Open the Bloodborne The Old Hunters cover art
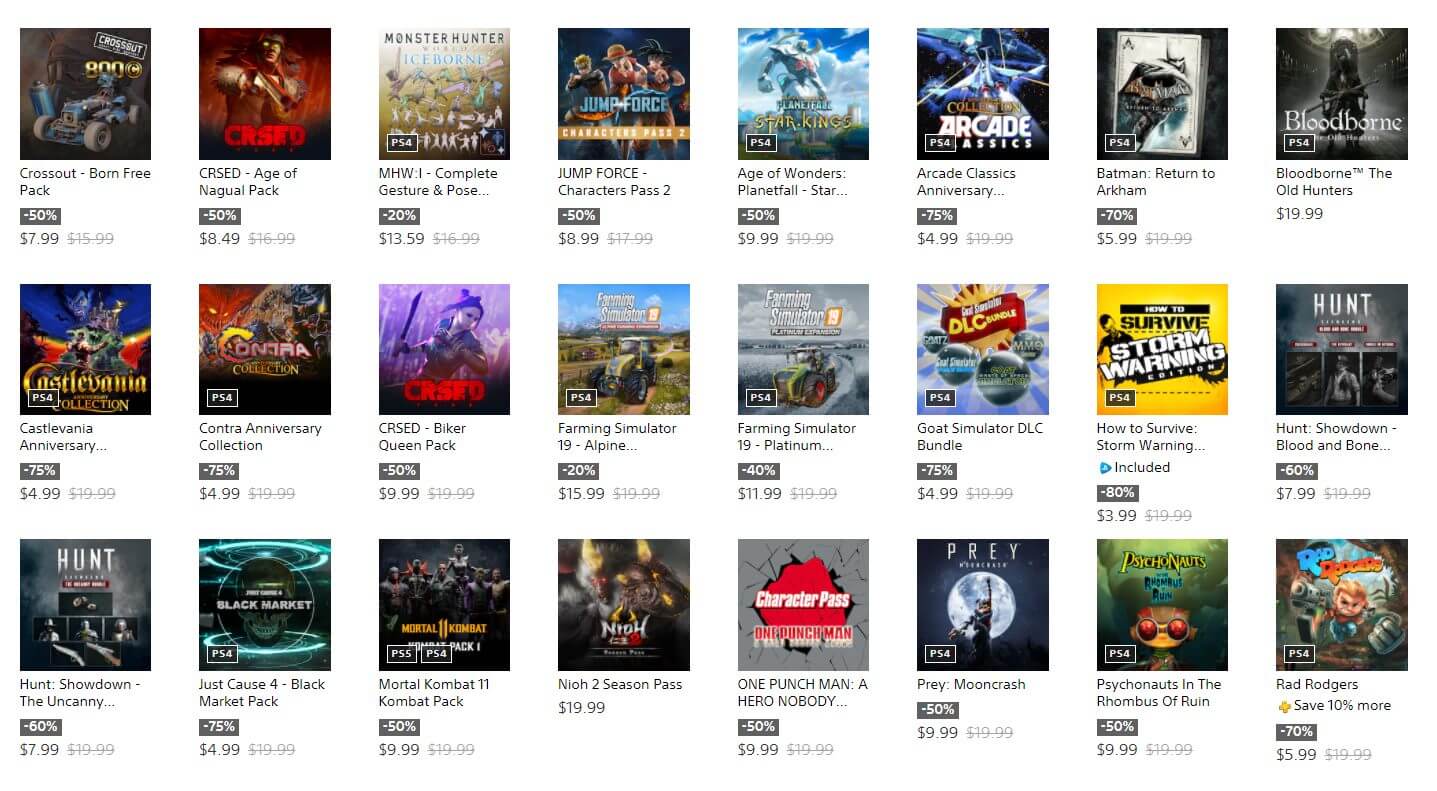1437x791 pixels. pos(1342,94)
